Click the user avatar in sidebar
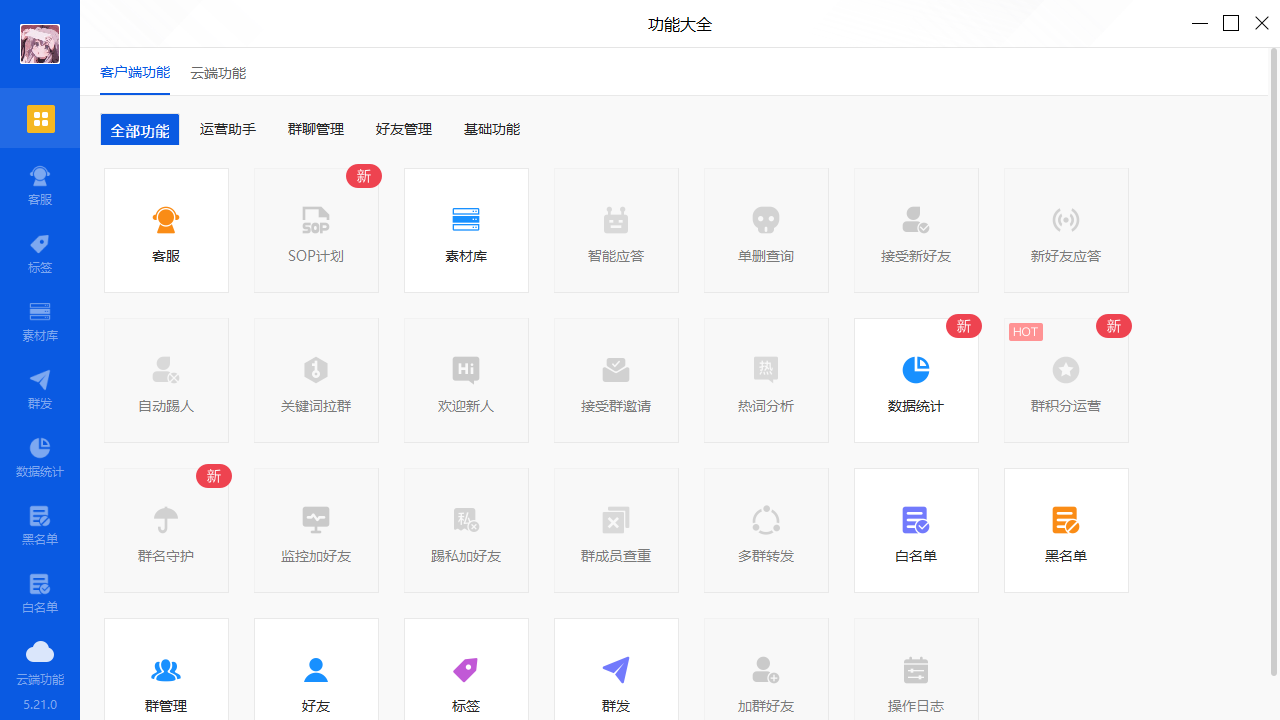1280x720 pixels. coord(40,44)
